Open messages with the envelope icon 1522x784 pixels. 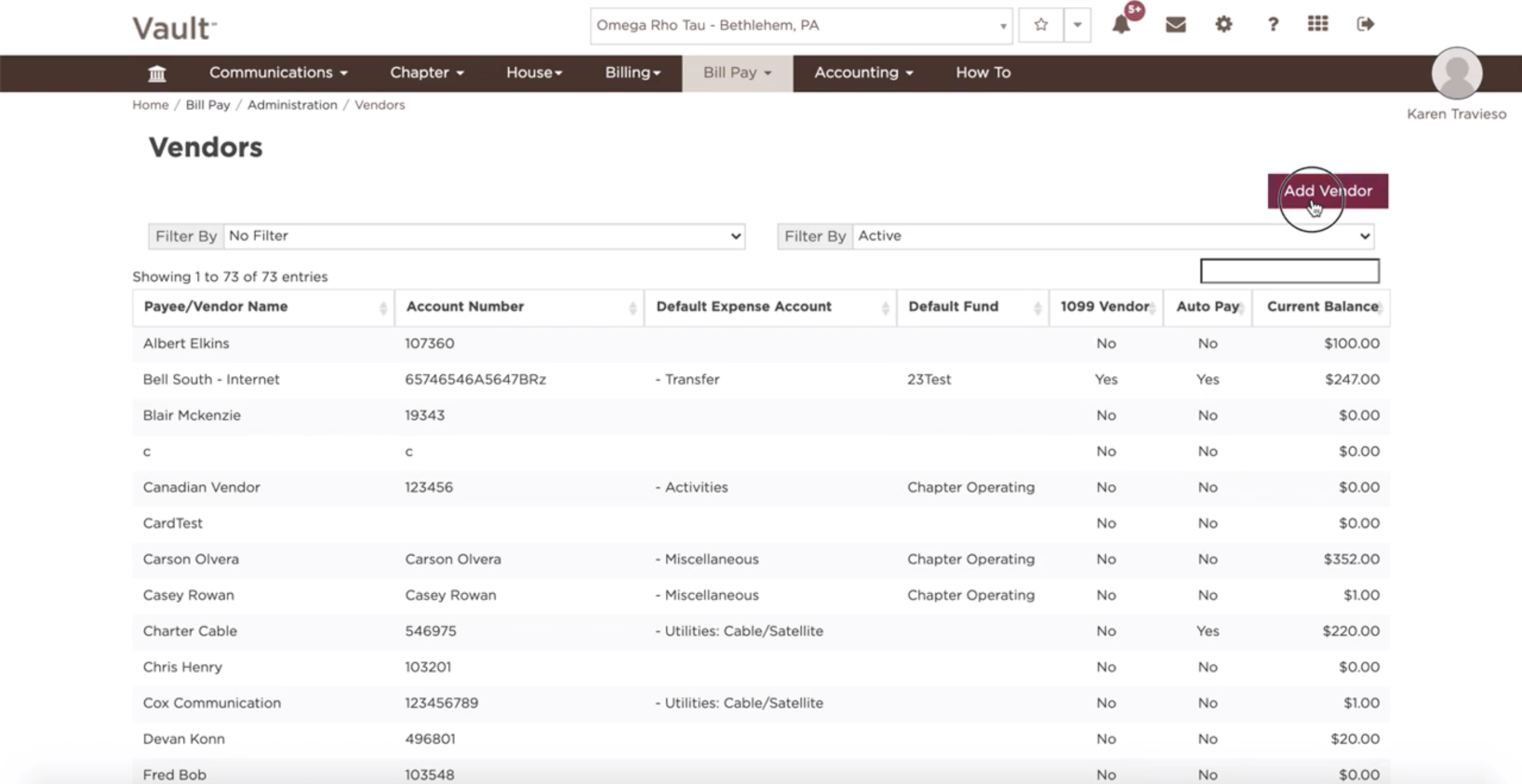point(1175,25)
